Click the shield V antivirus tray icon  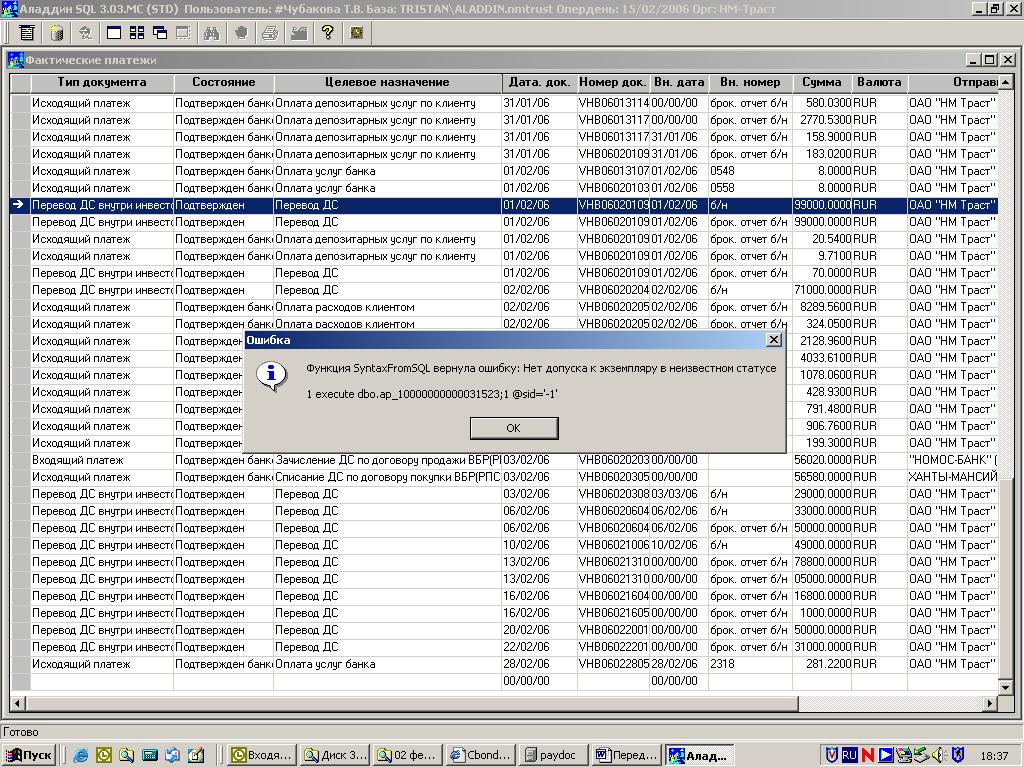(x=831, y=755)
